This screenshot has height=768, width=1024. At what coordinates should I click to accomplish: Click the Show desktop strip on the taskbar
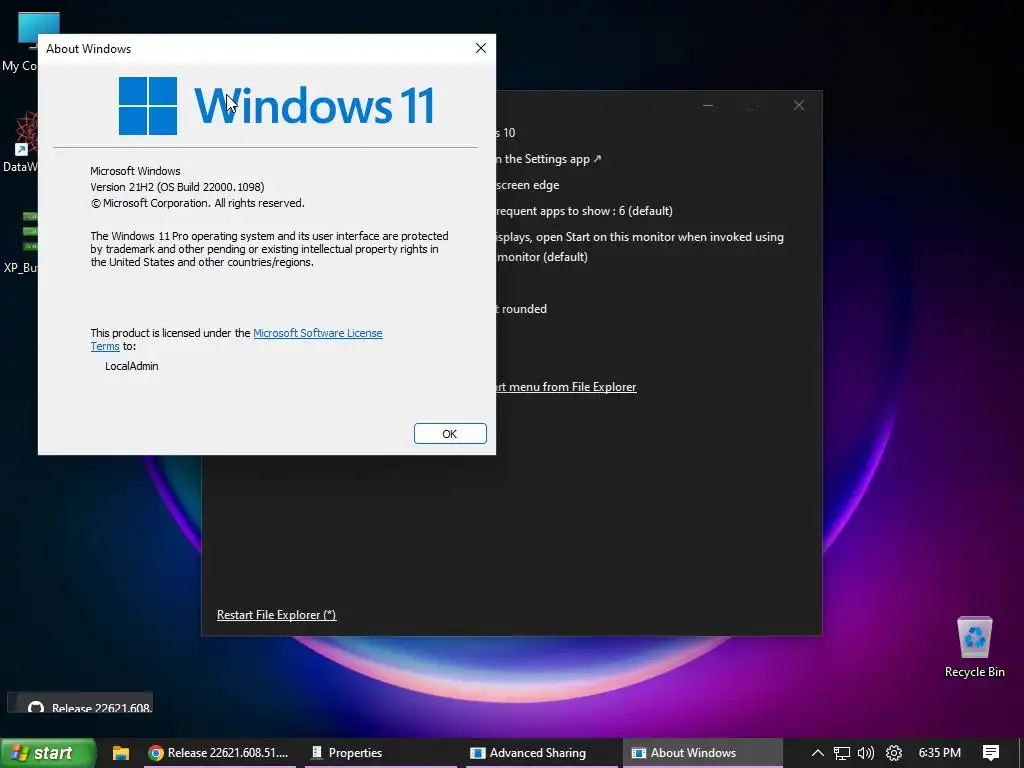click(1021, 753)
